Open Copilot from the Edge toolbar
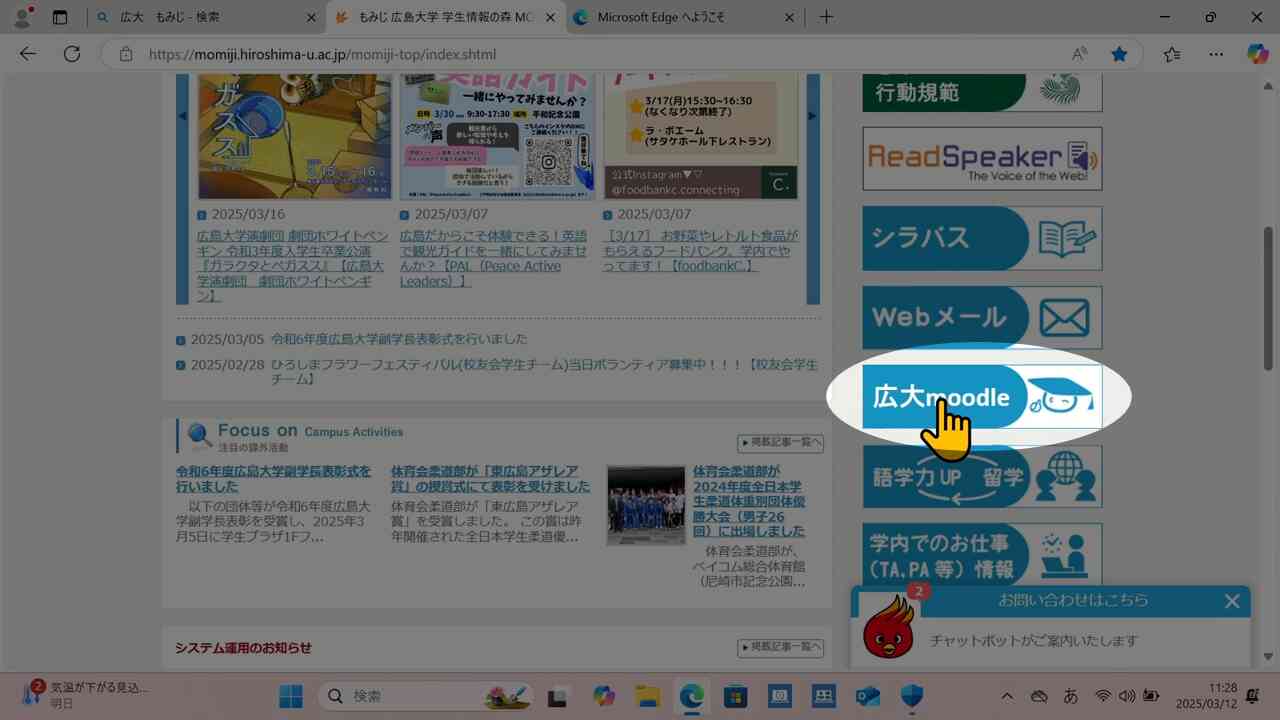This screenshot has width=1280, height=720. click(x=1257, y=54)
